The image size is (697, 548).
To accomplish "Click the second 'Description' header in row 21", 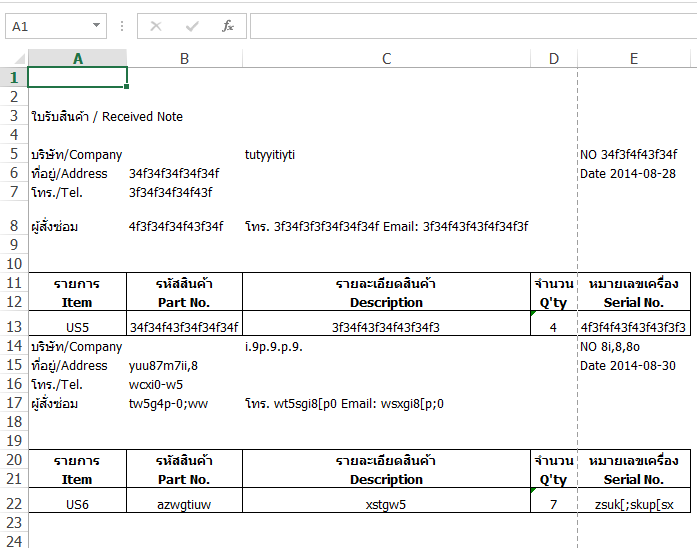I will coord(386,480).
